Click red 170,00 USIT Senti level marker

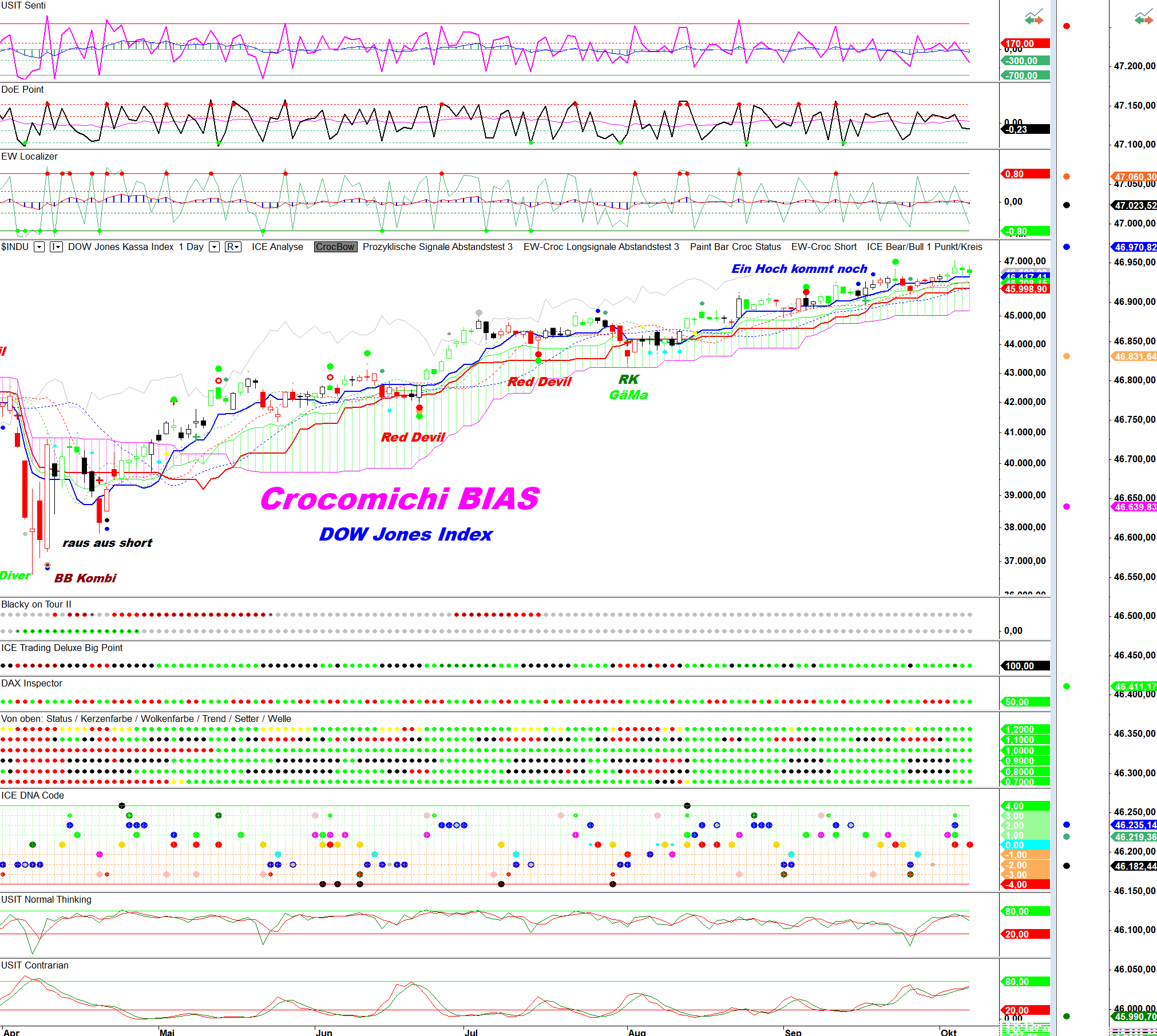click(1025, 43)
